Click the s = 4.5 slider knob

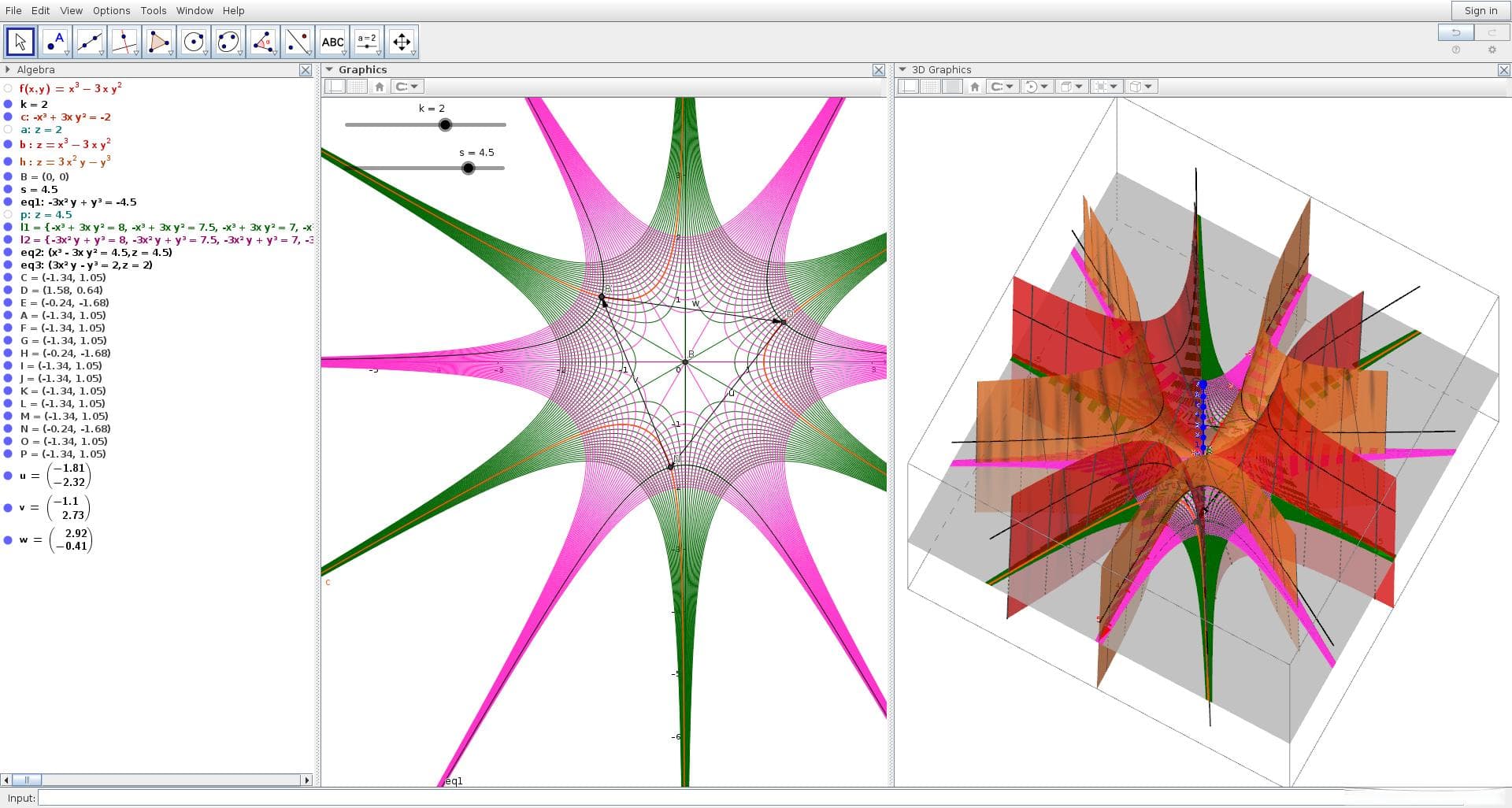(469, 168)
